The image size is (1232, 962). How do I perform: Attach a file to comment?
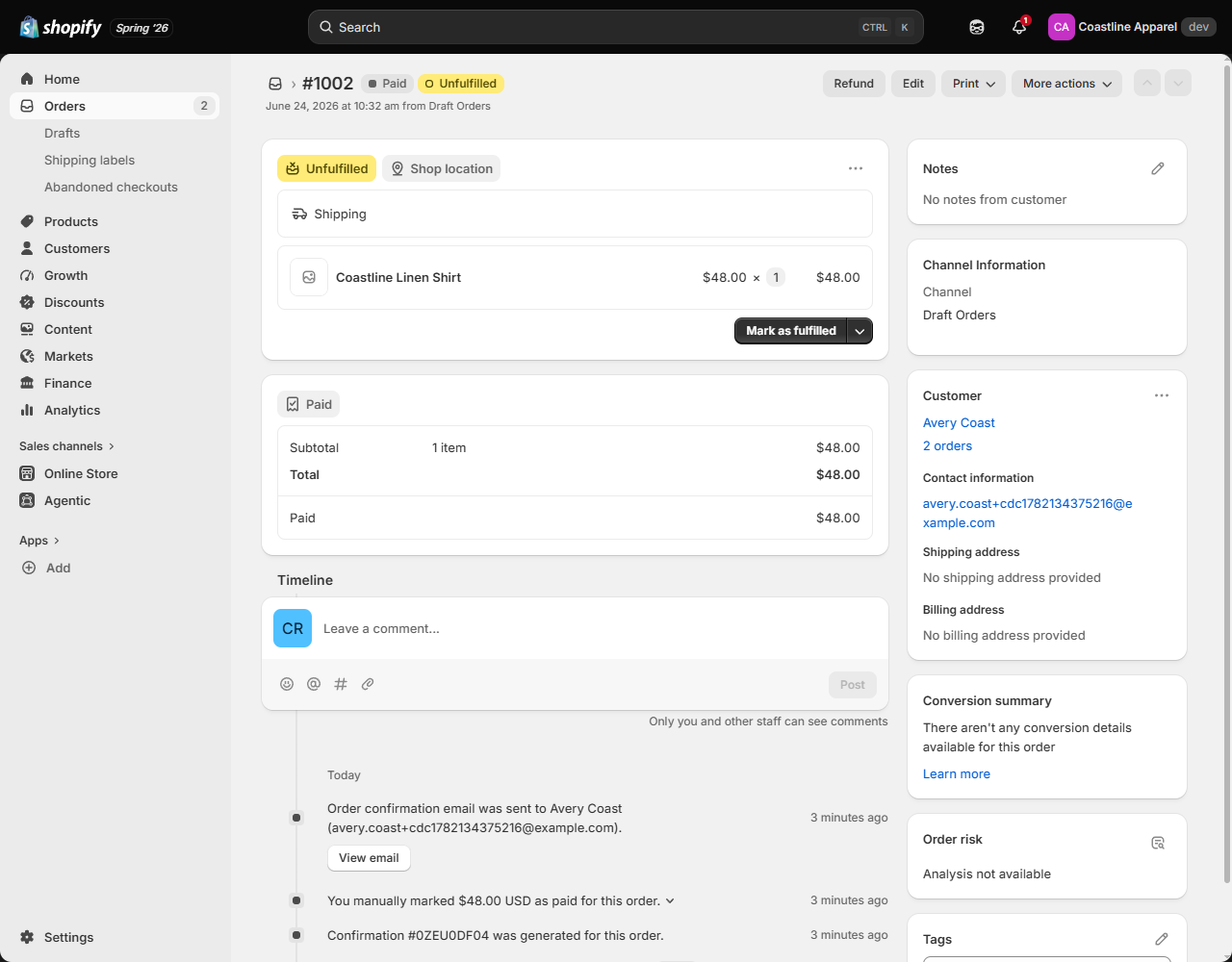(x=368, y=684)
